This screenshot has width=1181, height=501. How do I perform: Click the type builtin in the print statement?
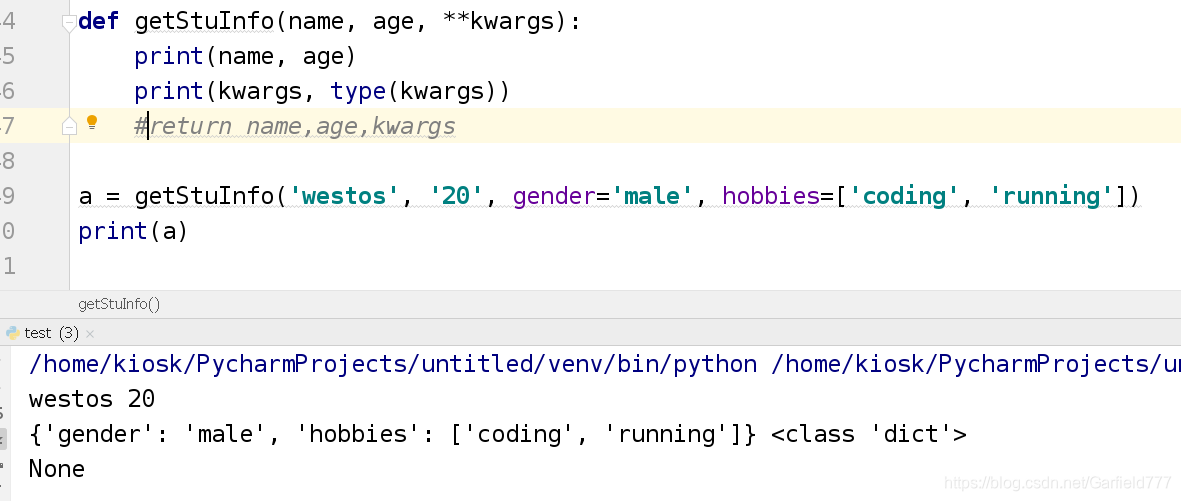(x=359, y=92)
